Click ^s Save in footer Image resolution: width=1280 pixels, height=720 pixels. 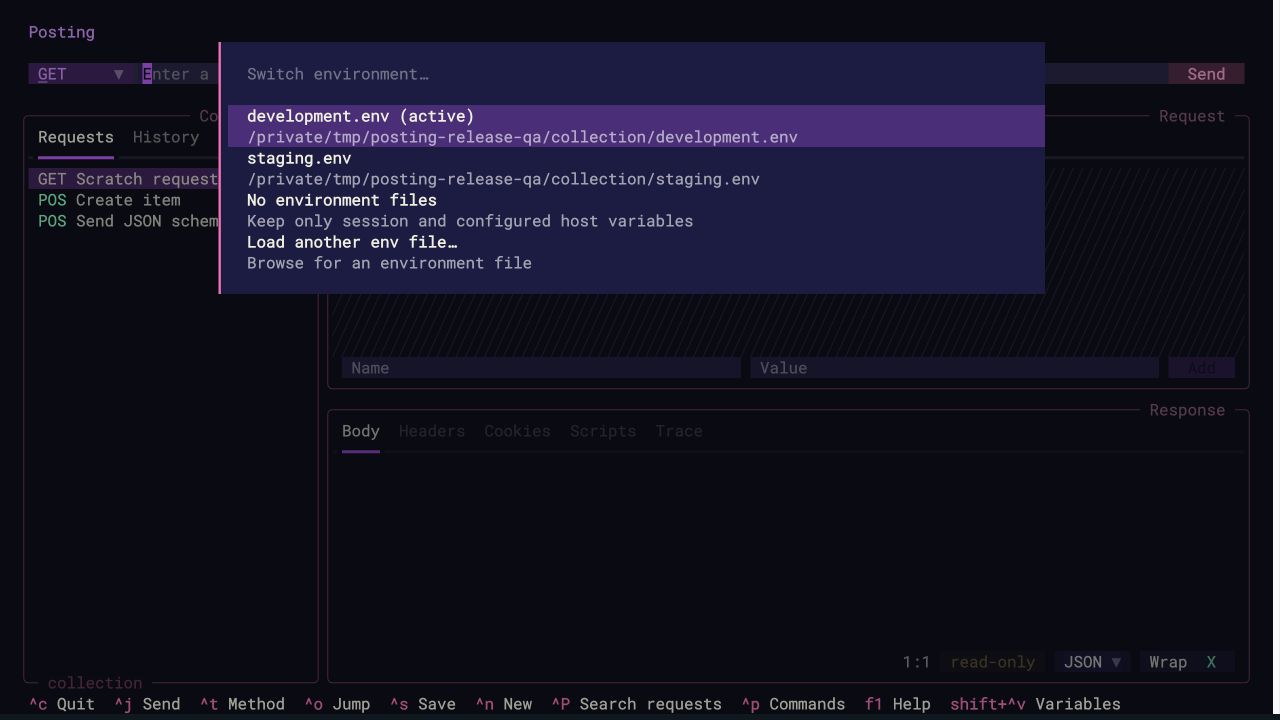click(423, 704)
